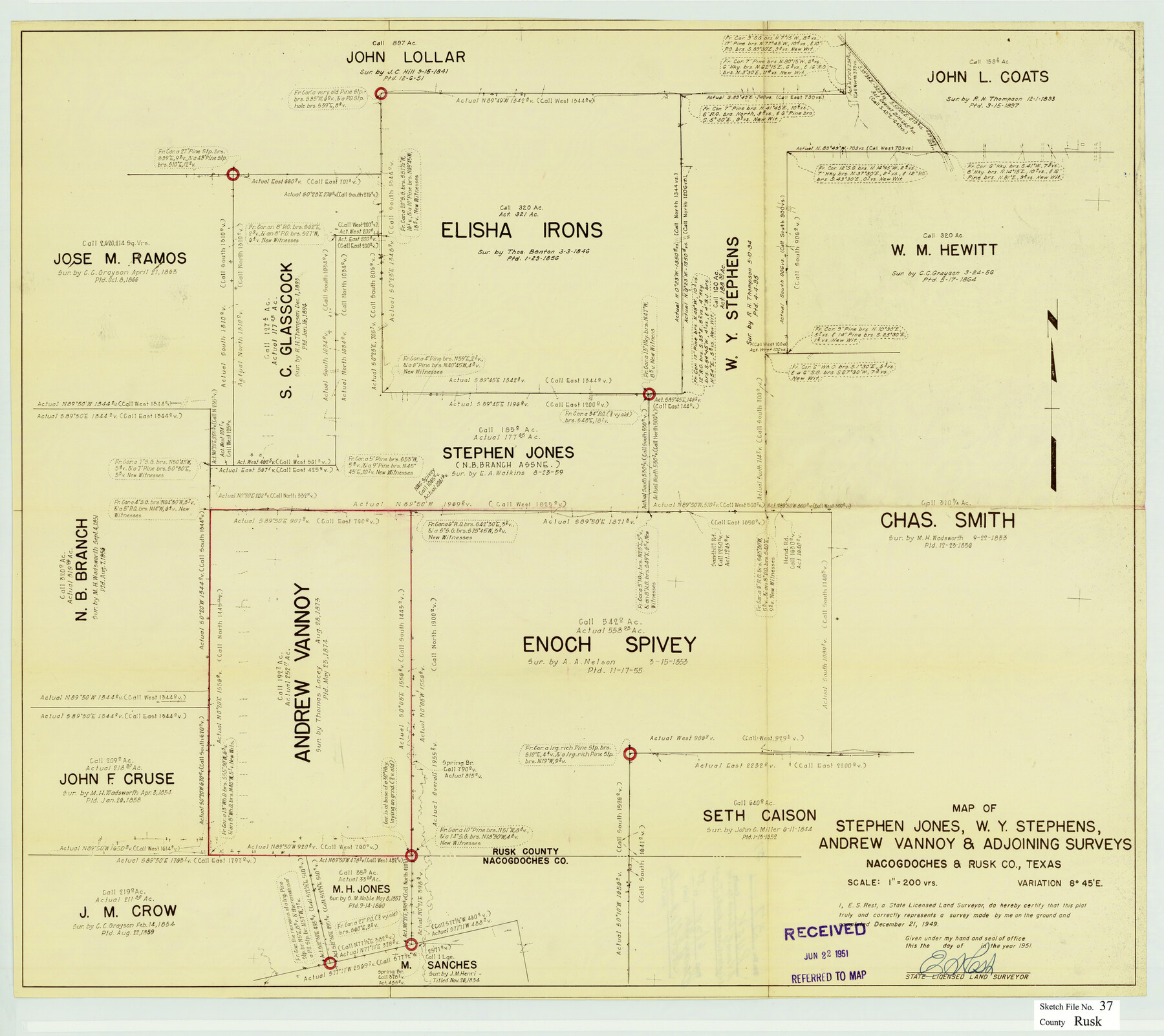The width and height of the screenshot is (1164, 1036).
Task: Click the Sketch File No. 37 label
Action: click(1076, 1006)
